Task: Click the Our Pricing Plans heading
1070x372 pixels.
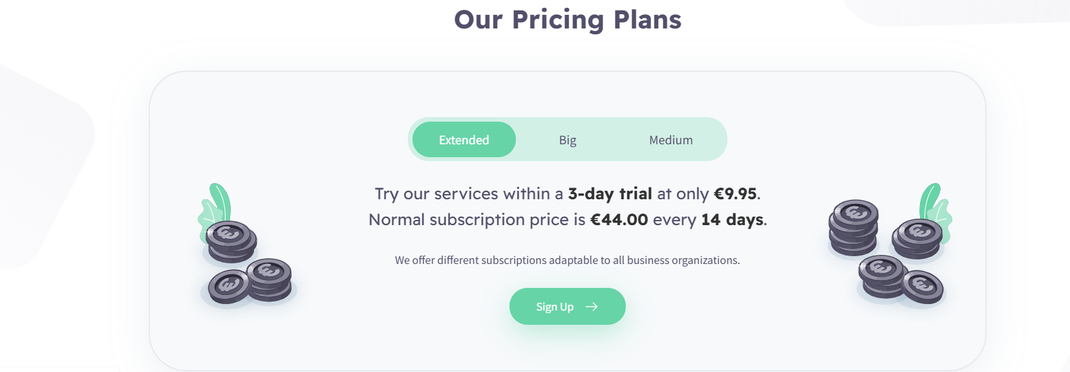Action: 568,19
